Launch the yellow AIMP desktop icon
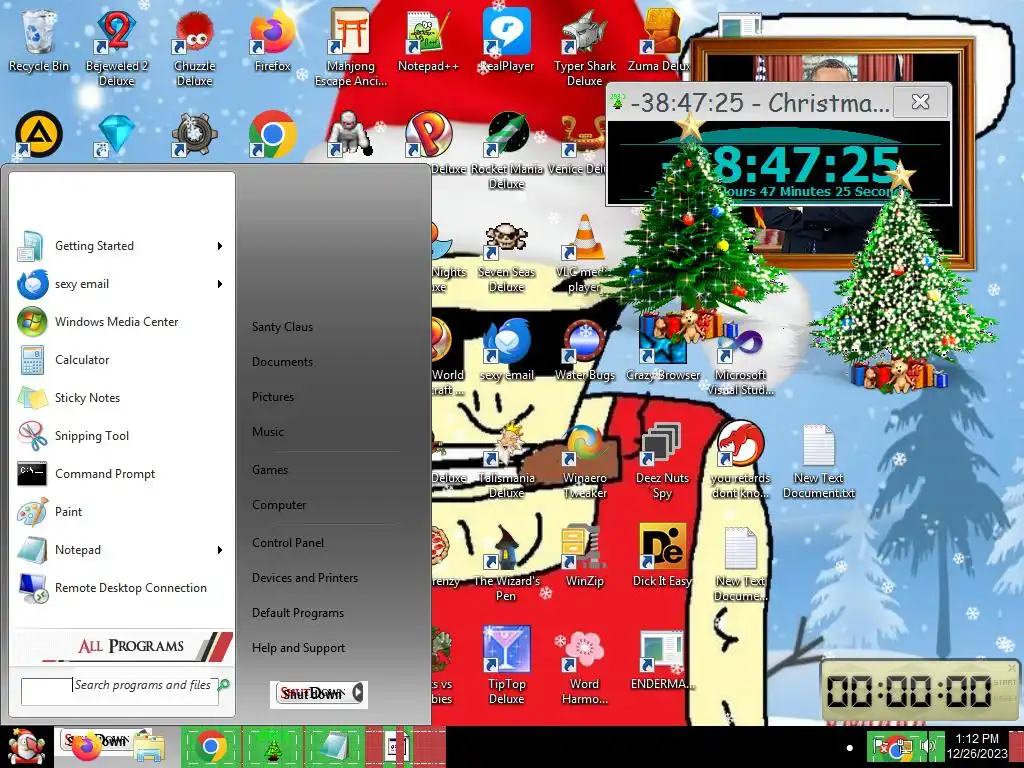Screen dimensions: 1024x768 39,134
